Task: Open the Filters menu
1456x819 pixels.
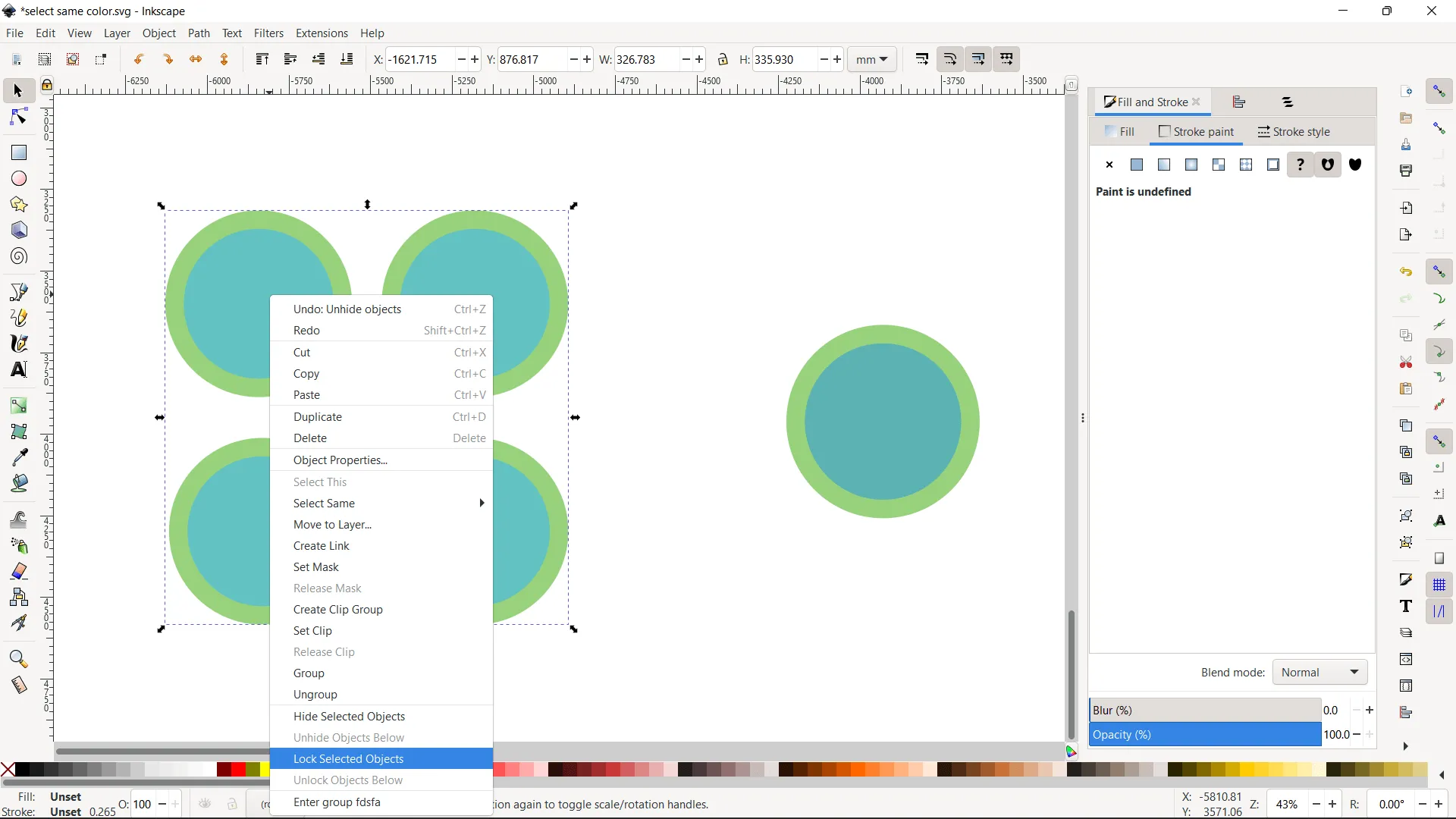Action: tap(269, 33)
